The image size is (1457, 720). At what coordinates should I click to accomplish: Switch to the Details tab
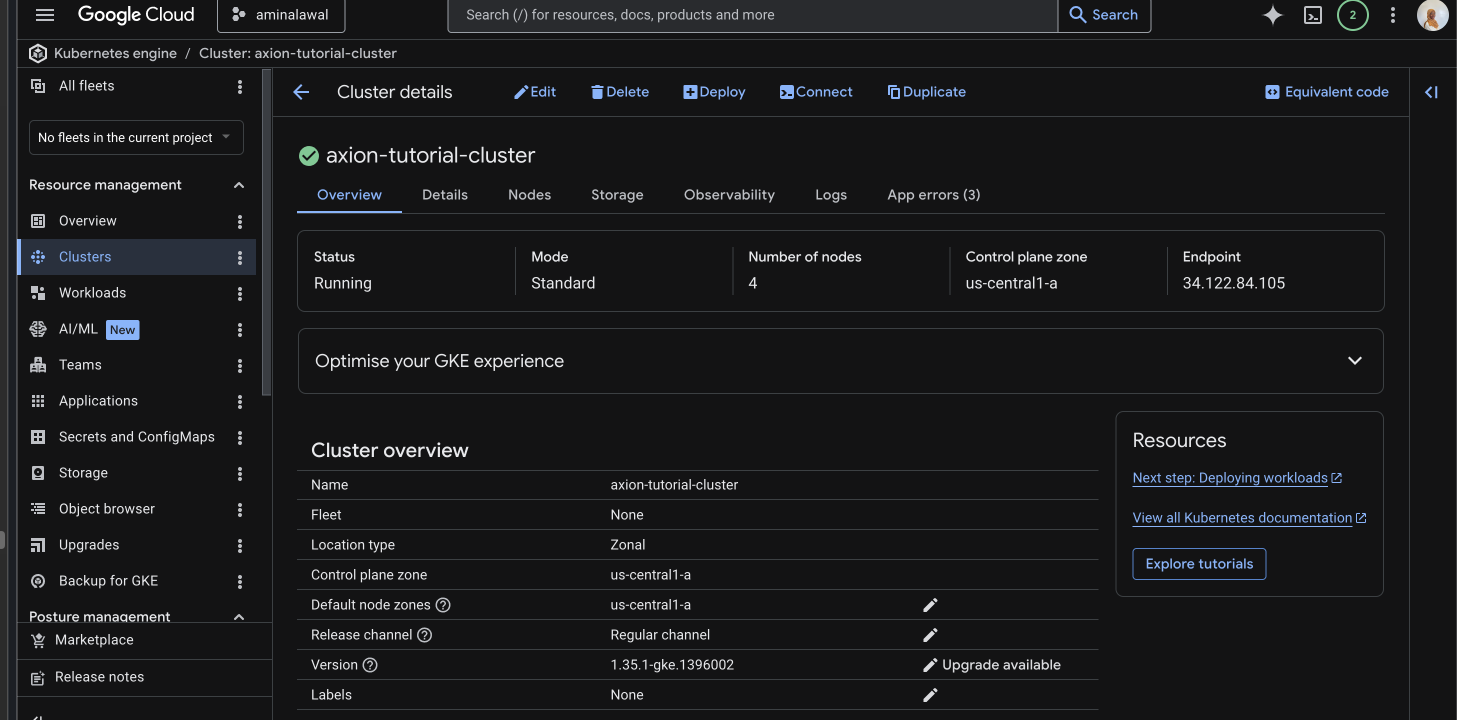(x=445, y=195)
